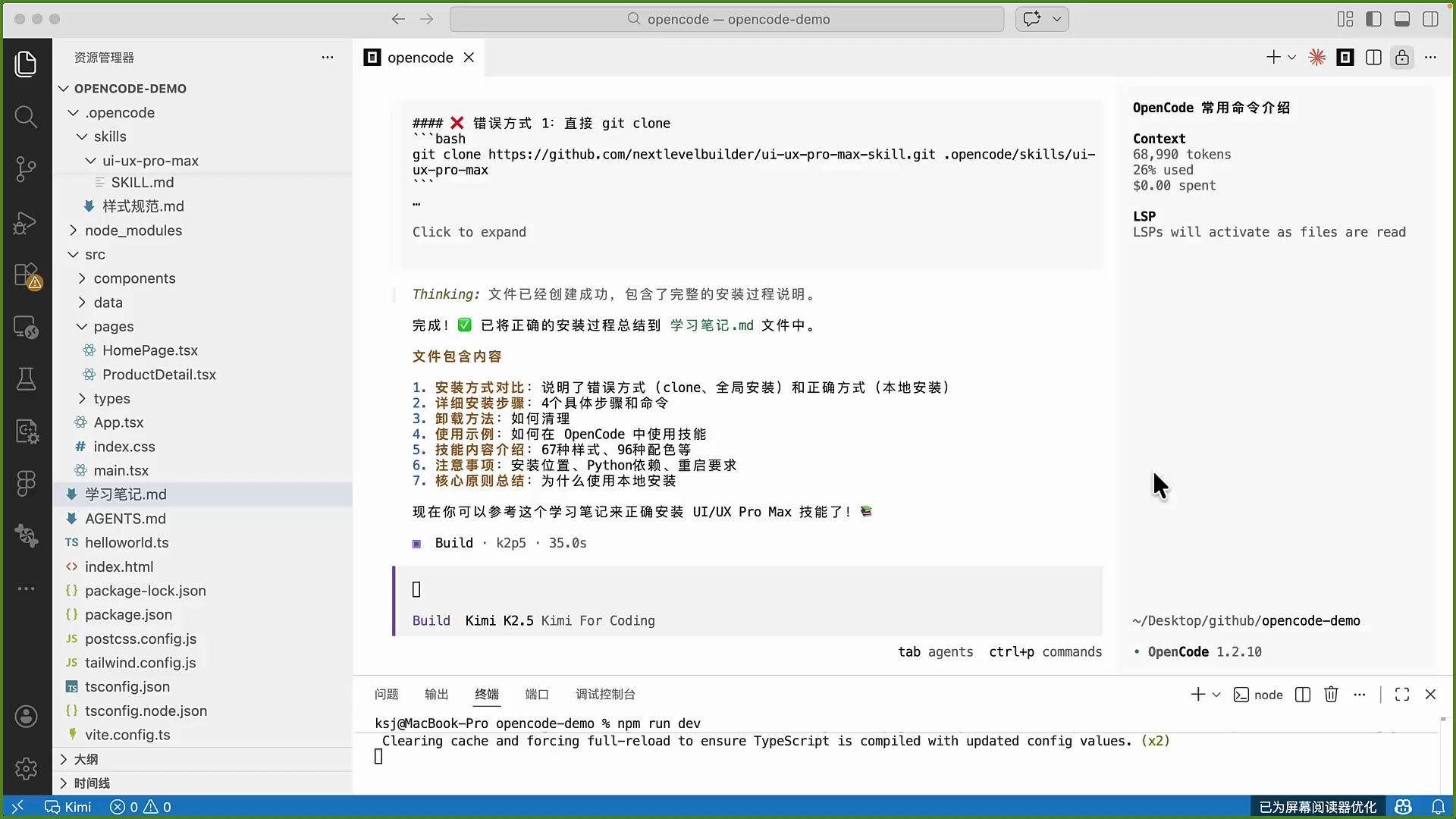The image size is (1456, 819).
Task: Click the Copilot status bar icon
Action: (x=1404, y=807)
